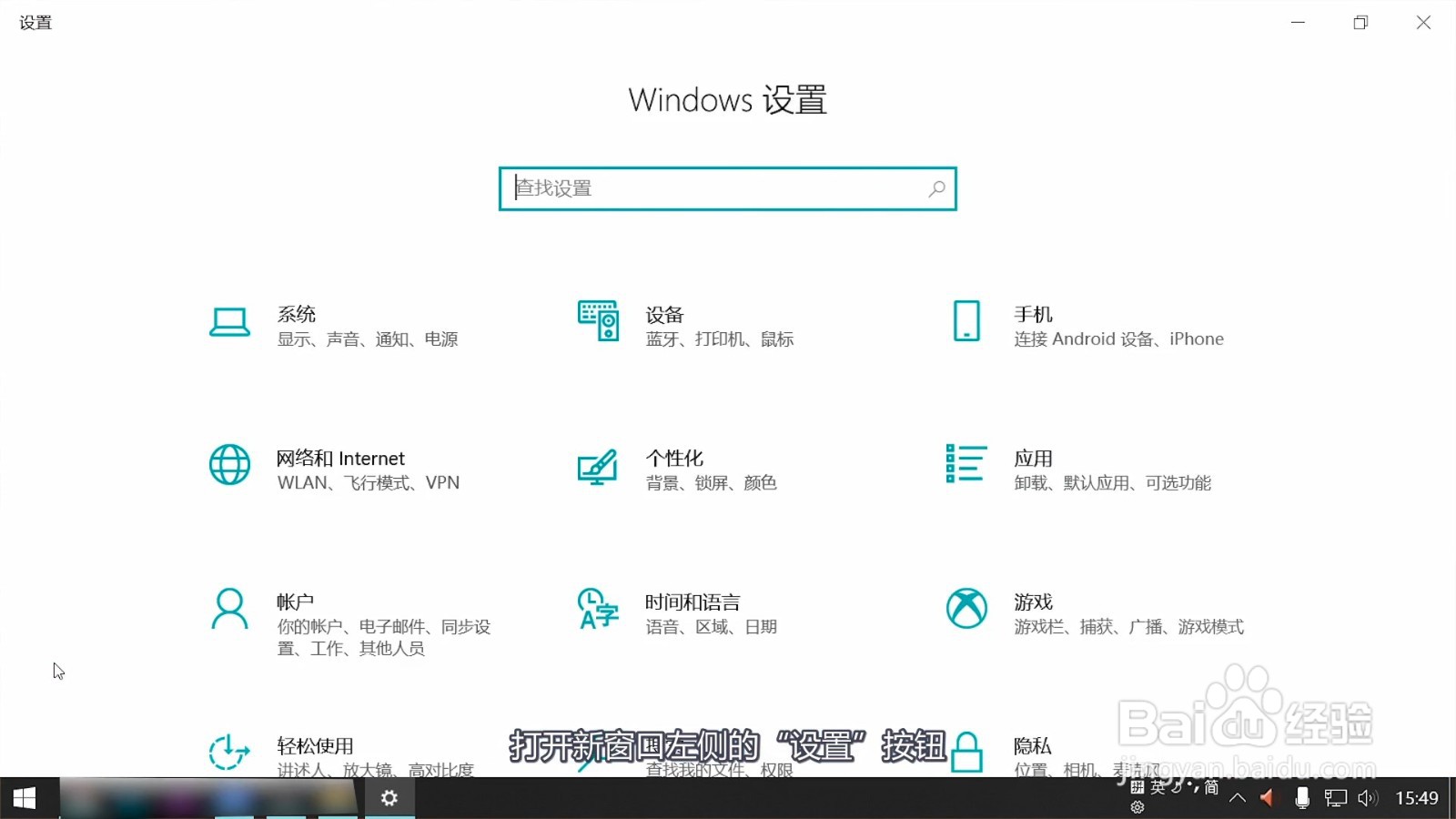Image resolution: width=1456 pixels, height=819 pixels.
Task: Open the 帐户 (Accounts) person icon
Action: pyautogui.click(x=229, y=609)
